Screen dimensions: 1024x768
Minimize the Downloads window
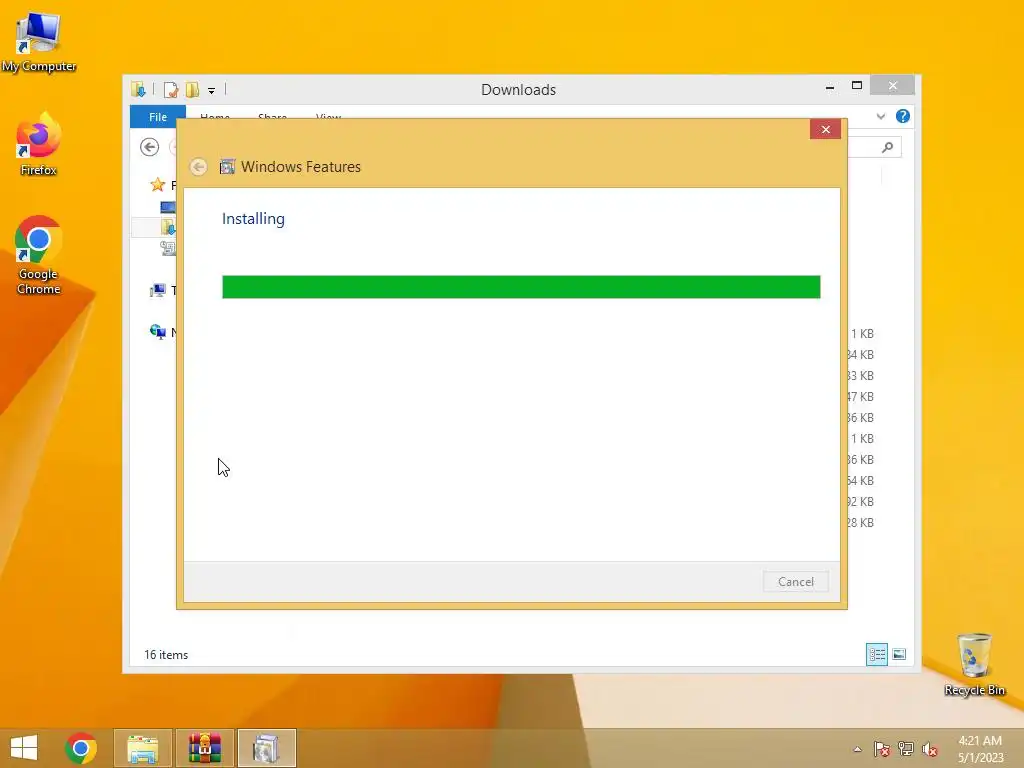(x=830, y=86)
